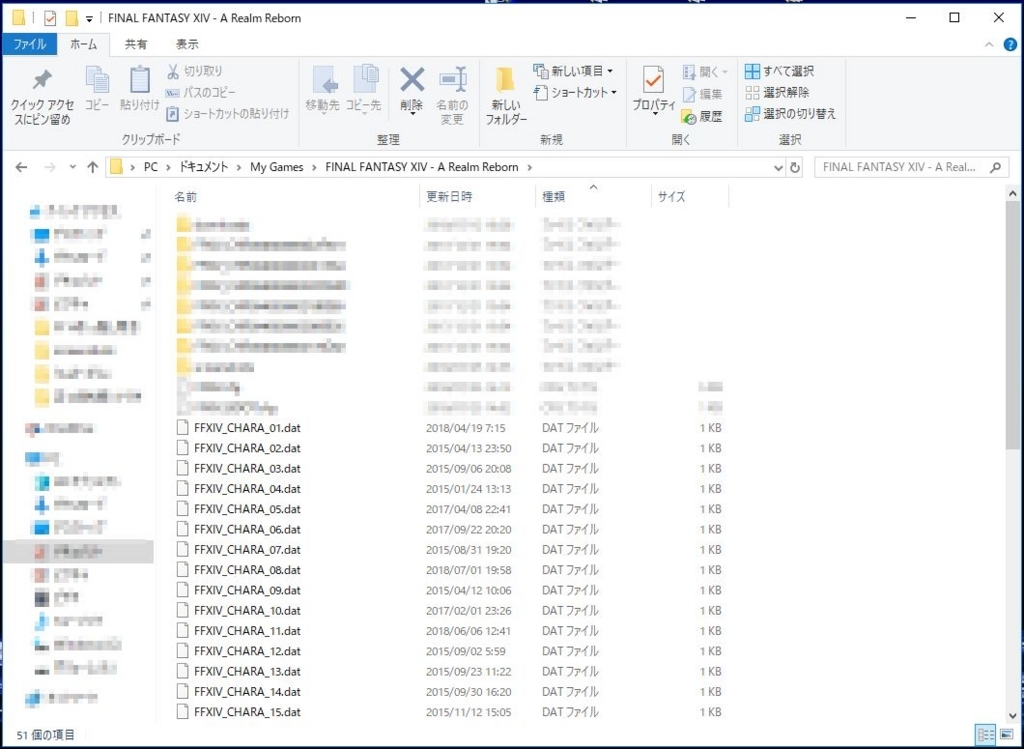
Task: Expand the address bar history dropdown
Action: click(x=778, y=168)
